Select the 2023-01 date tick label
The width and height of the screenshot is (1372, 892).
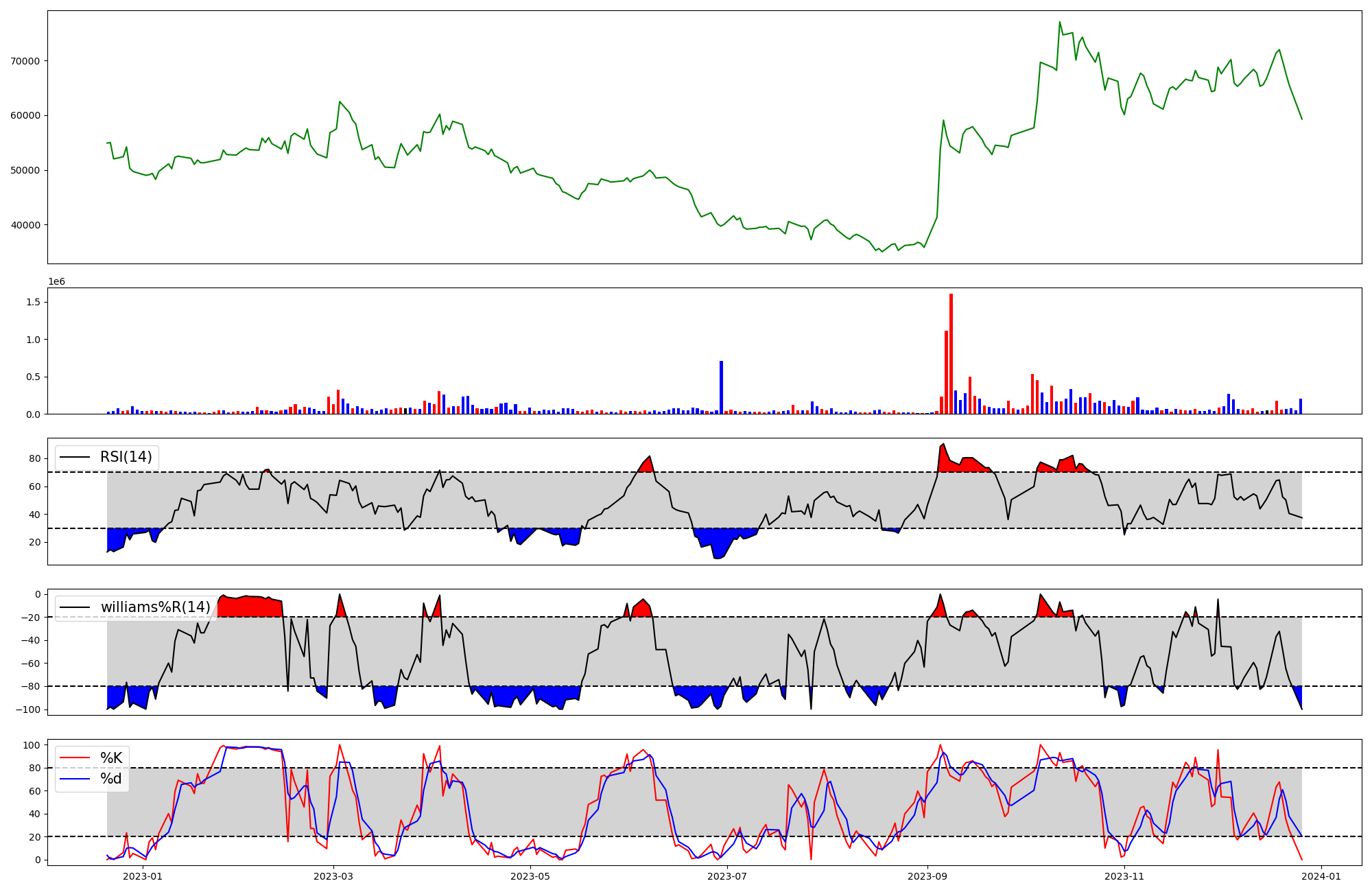coord(143,876)
